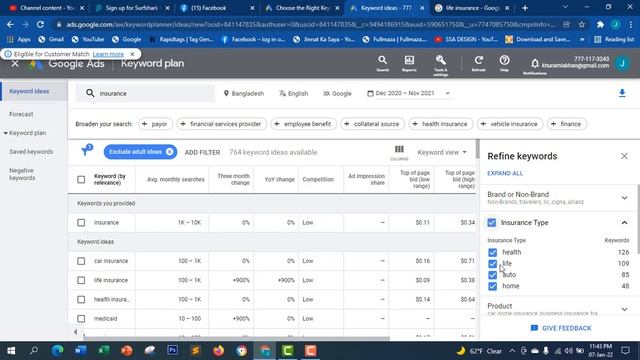Select the checkbox for life insurance

[81, 280]
